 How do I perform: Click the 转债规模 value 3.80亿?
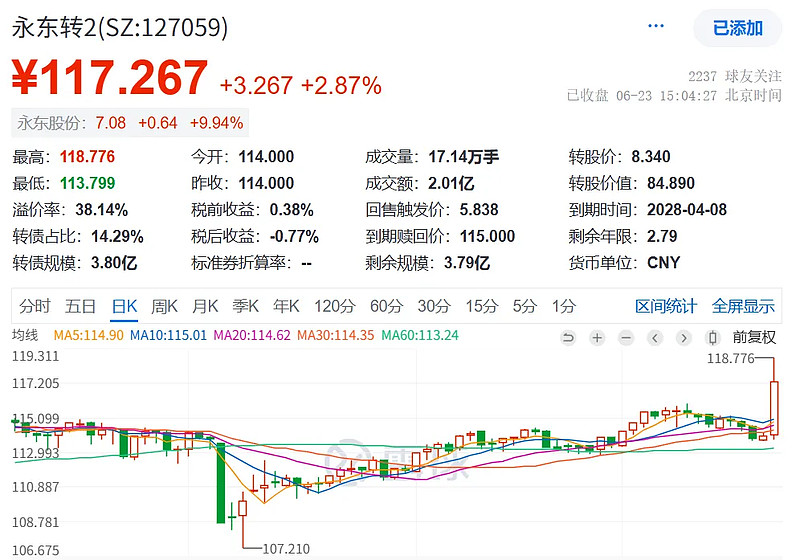coord(114,263)
